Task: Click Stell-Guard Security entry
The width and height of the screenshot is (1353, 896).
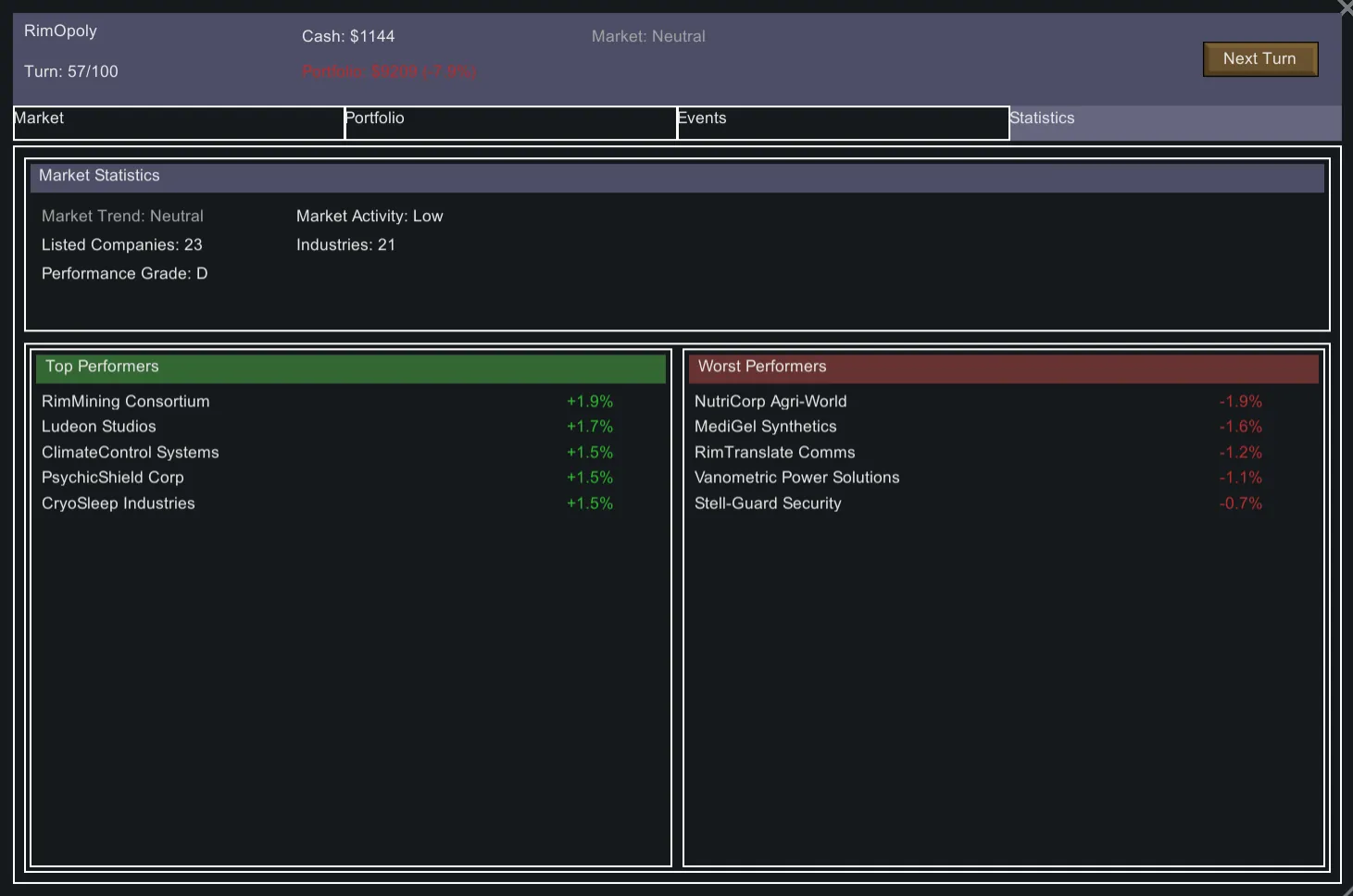Action: (x=768, y=504)
